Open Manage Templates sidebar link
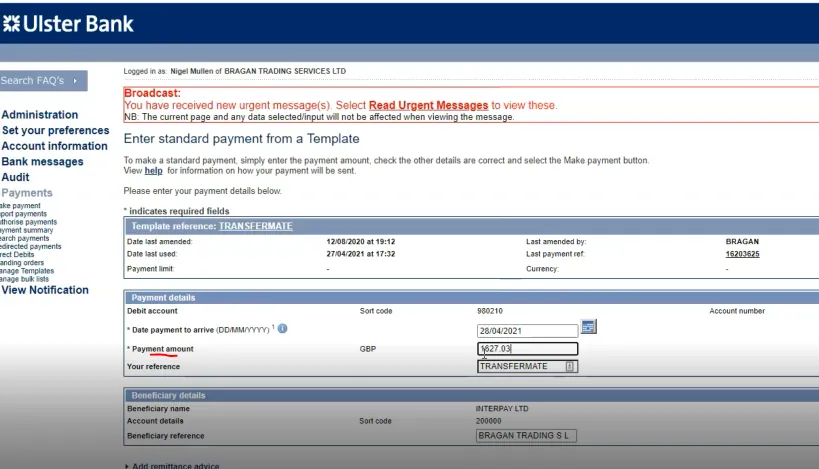The image size is (819, 469). [27, 271]
